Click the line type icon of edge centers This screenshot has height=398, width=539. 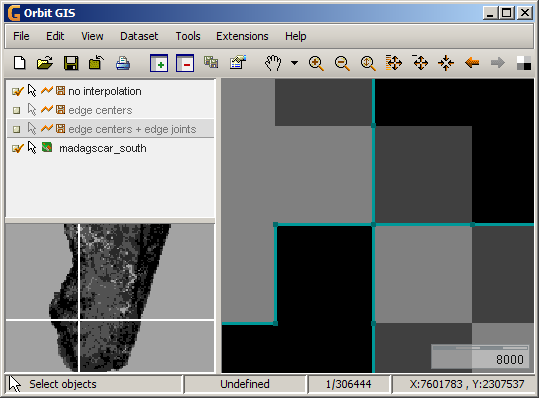[x=47, y=109]
